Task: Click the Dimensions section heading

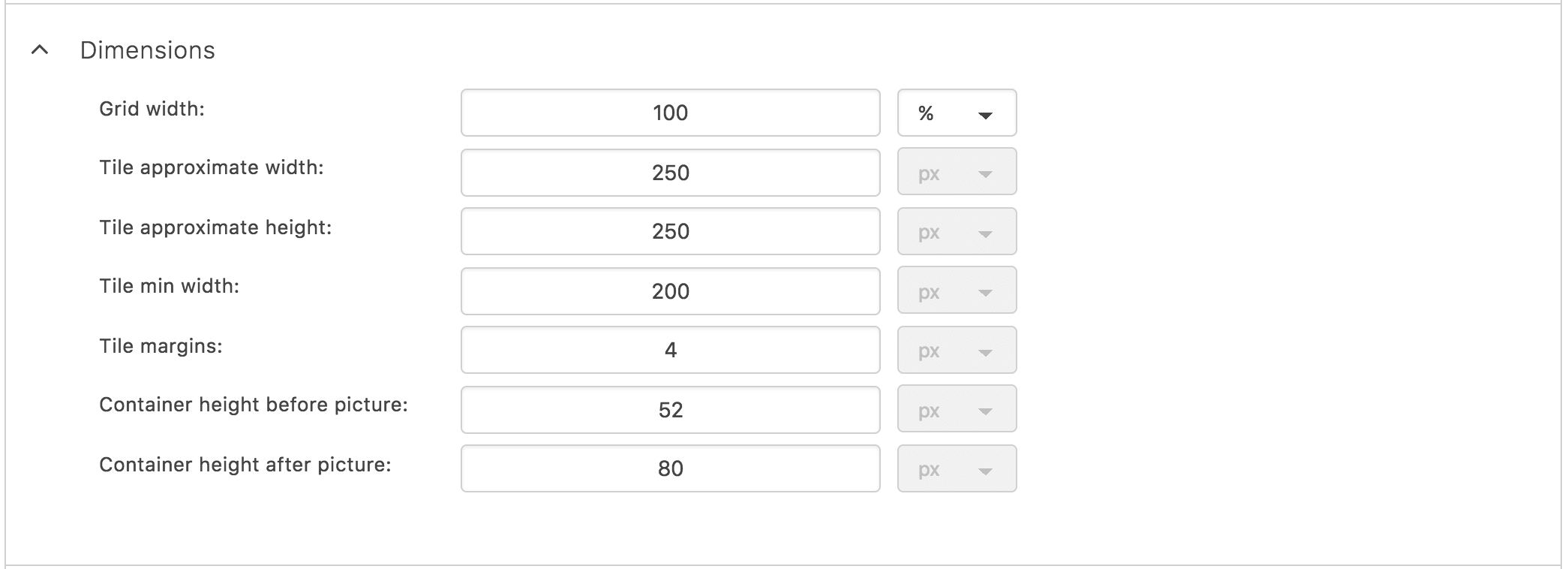Action: coord(147,50)
